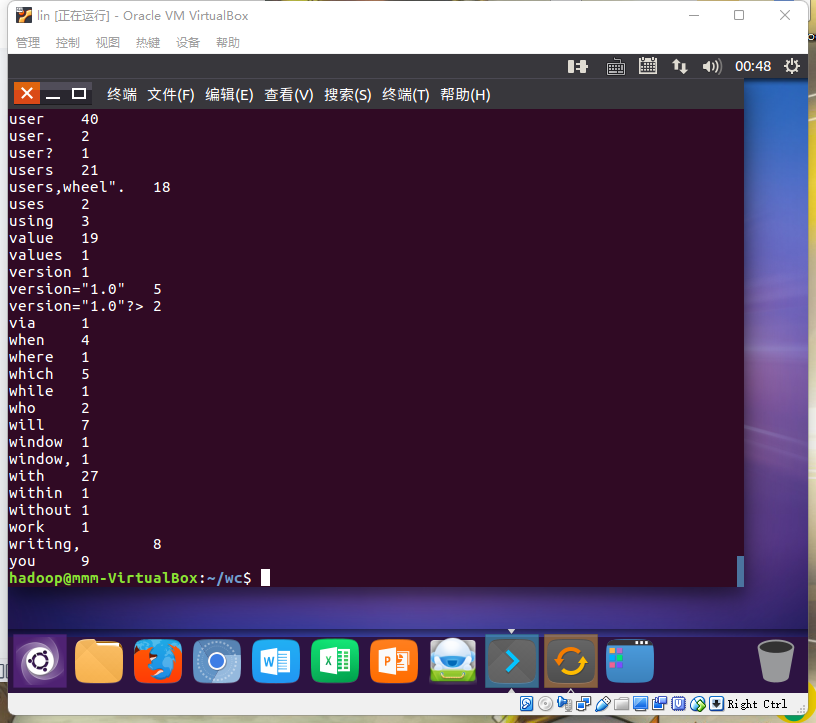Click the CPU virtualization status icon
The image size is (816, 723).
(679, 704)
